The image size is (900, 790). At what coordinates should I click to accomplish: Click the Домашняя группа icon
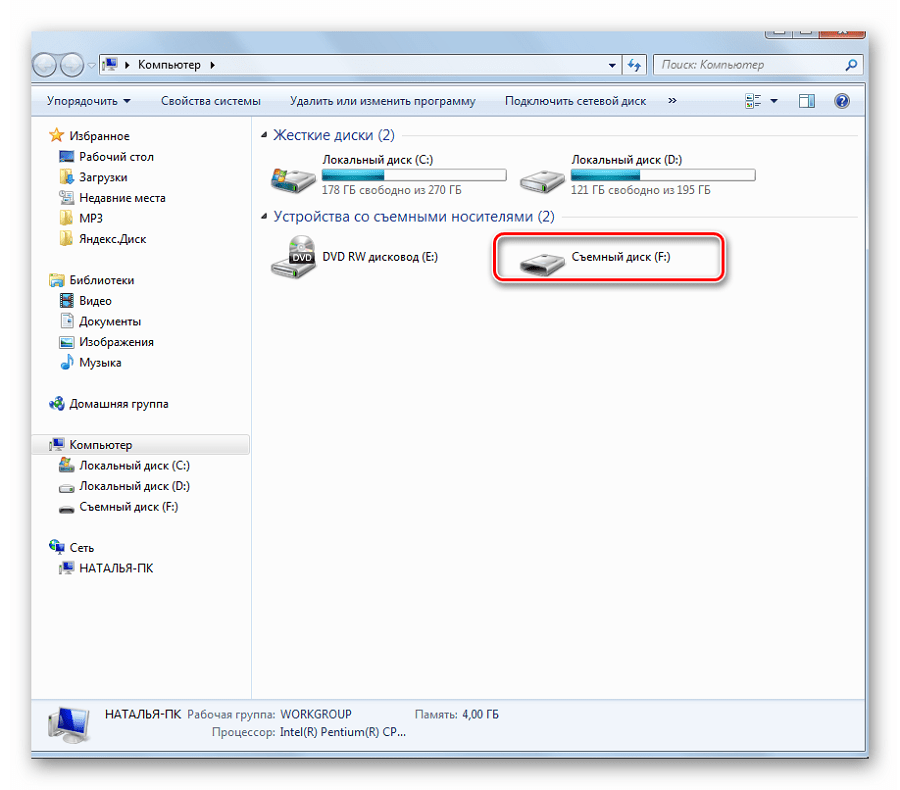click(x=57, y=404)
